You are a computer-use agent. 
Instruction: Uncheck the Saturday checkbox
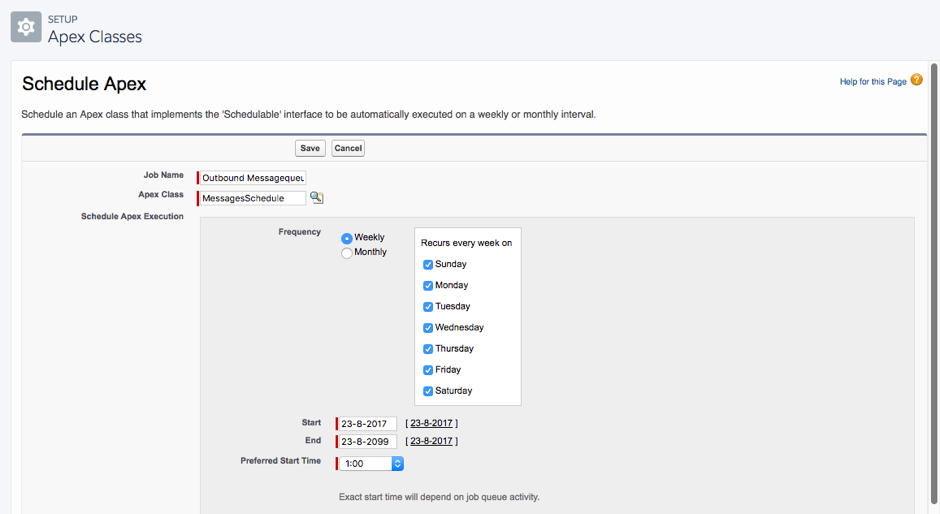[x=428, y=391]
